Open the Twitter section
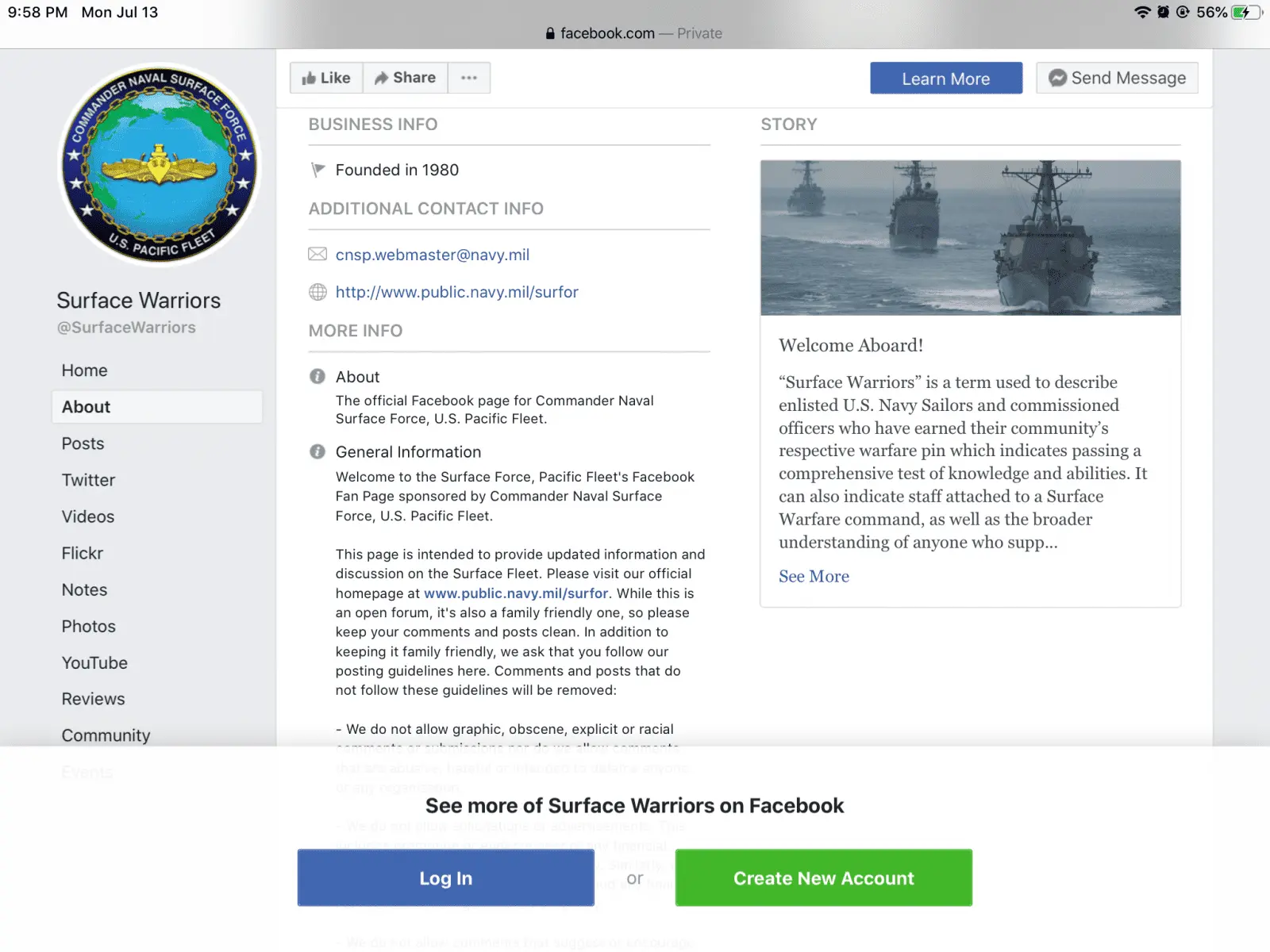Viewport: 1270px width, 952px height. tap(89, 480)
